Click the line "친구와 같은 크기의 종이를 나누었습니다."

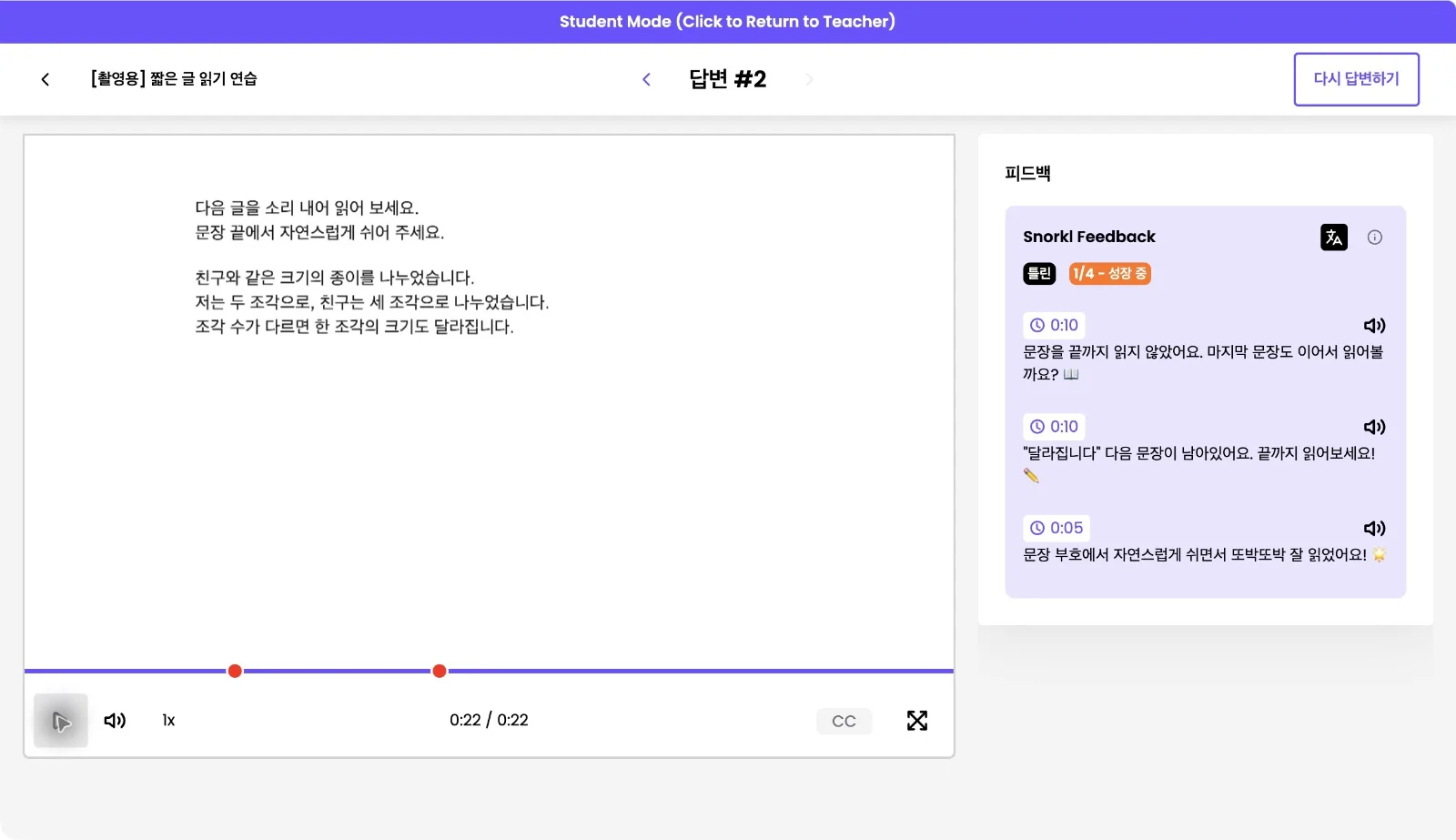point(334,278)
